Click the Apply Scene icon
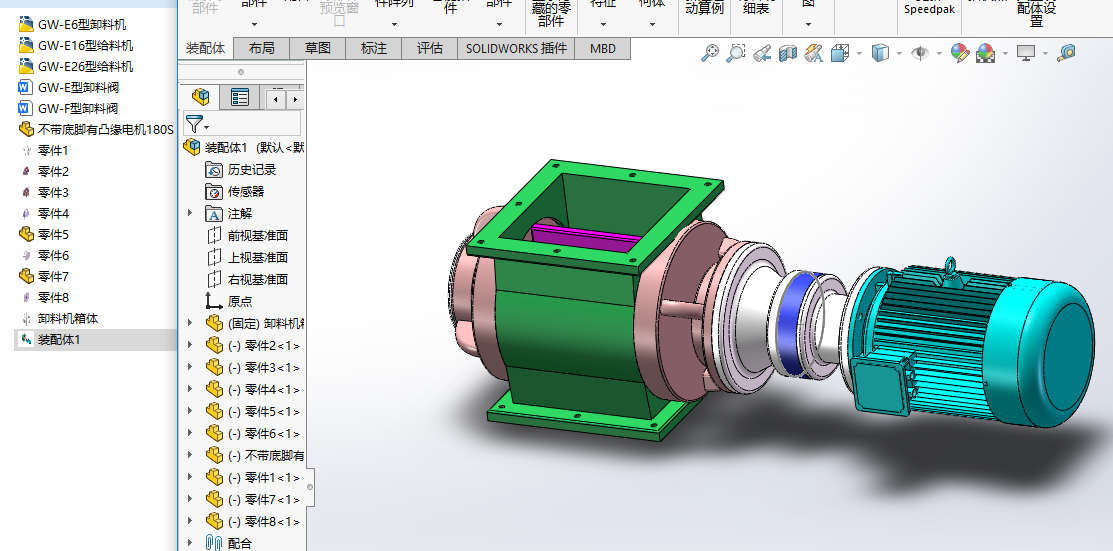 pos(985,53)
